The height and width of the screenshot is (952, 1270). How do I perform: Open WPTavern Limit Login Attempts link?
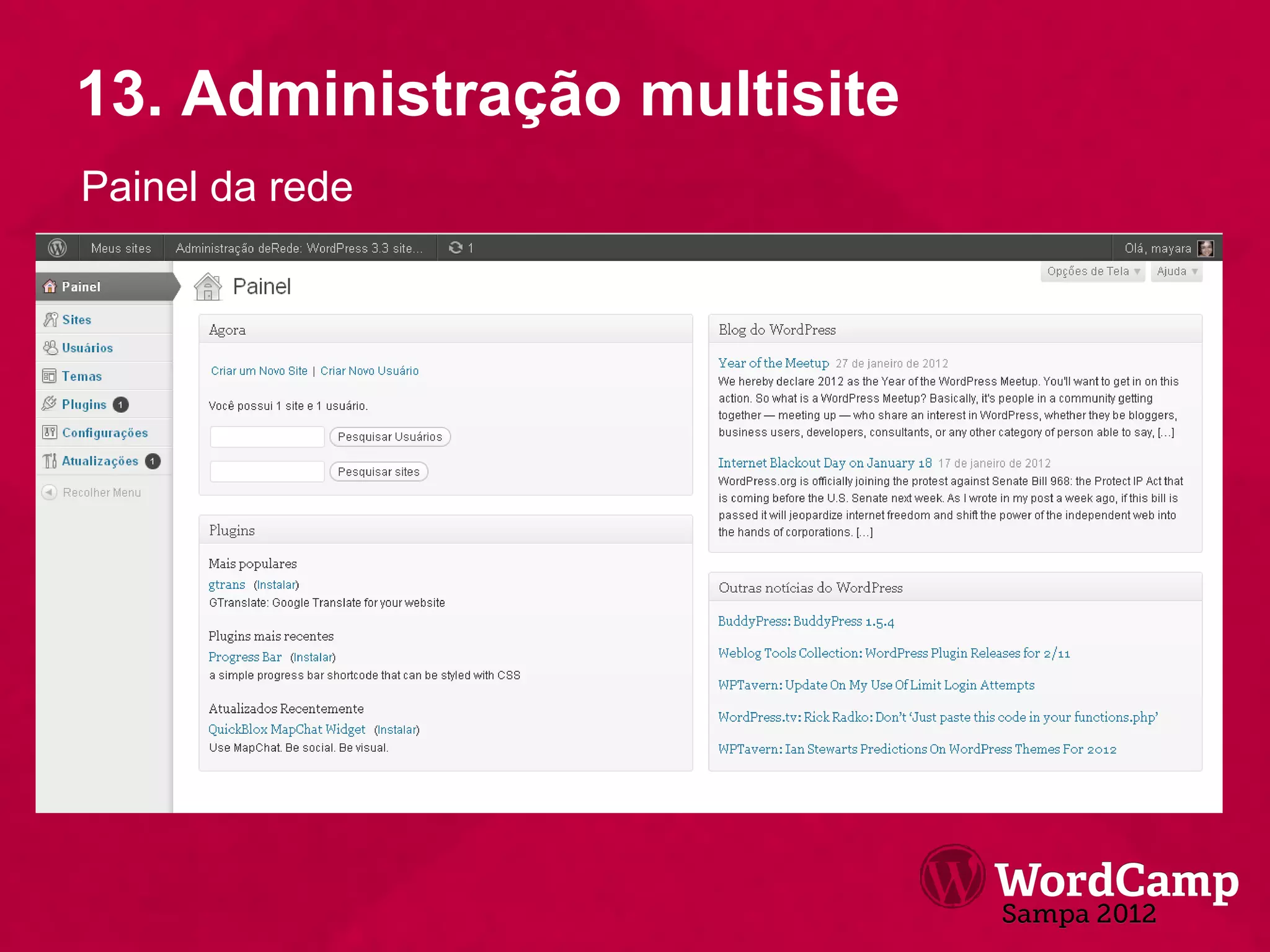876,685
